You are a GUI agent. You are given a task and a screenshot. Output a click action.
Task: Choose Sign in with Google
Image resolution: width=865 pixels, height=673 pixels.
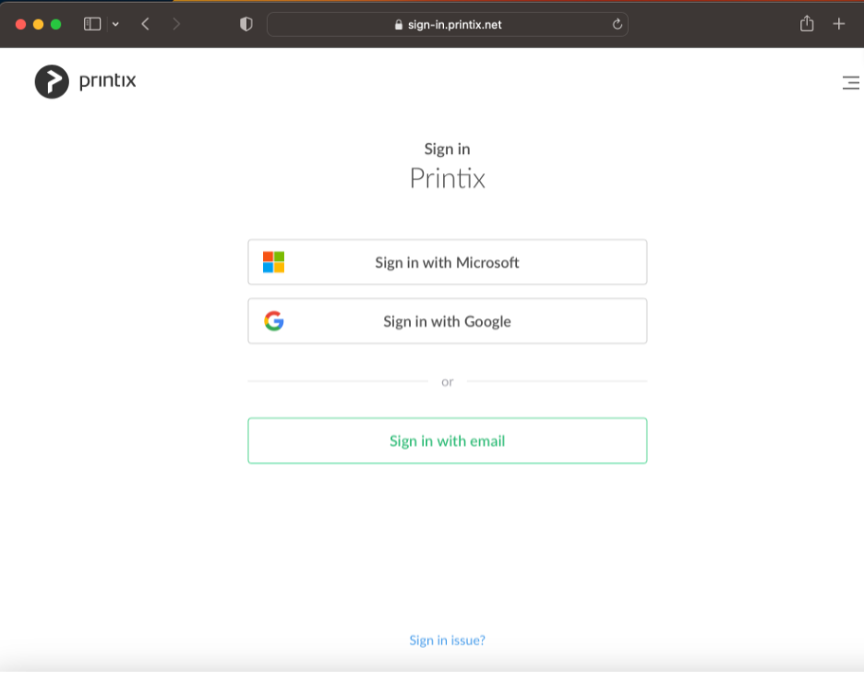point(447,321)
